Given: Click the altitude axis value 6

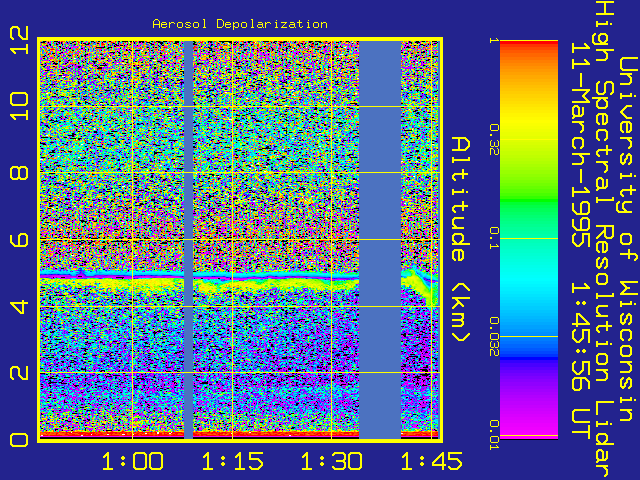Looking at the screenshot, I should point(20,240).
